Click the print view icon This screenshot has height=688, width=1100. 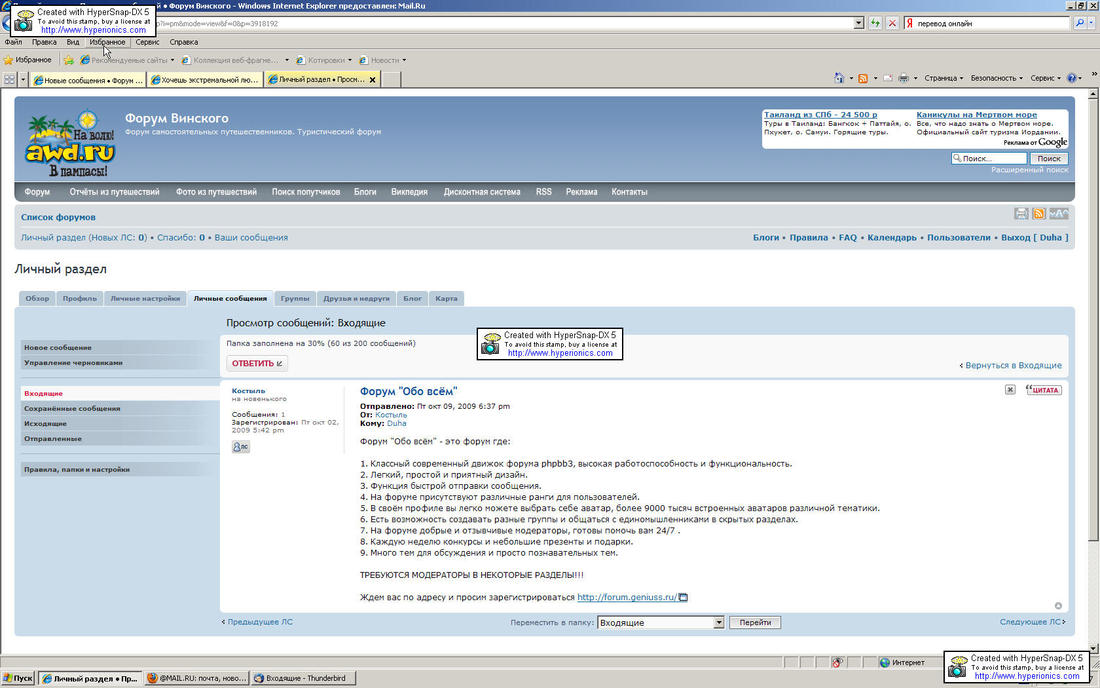[x=1021, y=214]
